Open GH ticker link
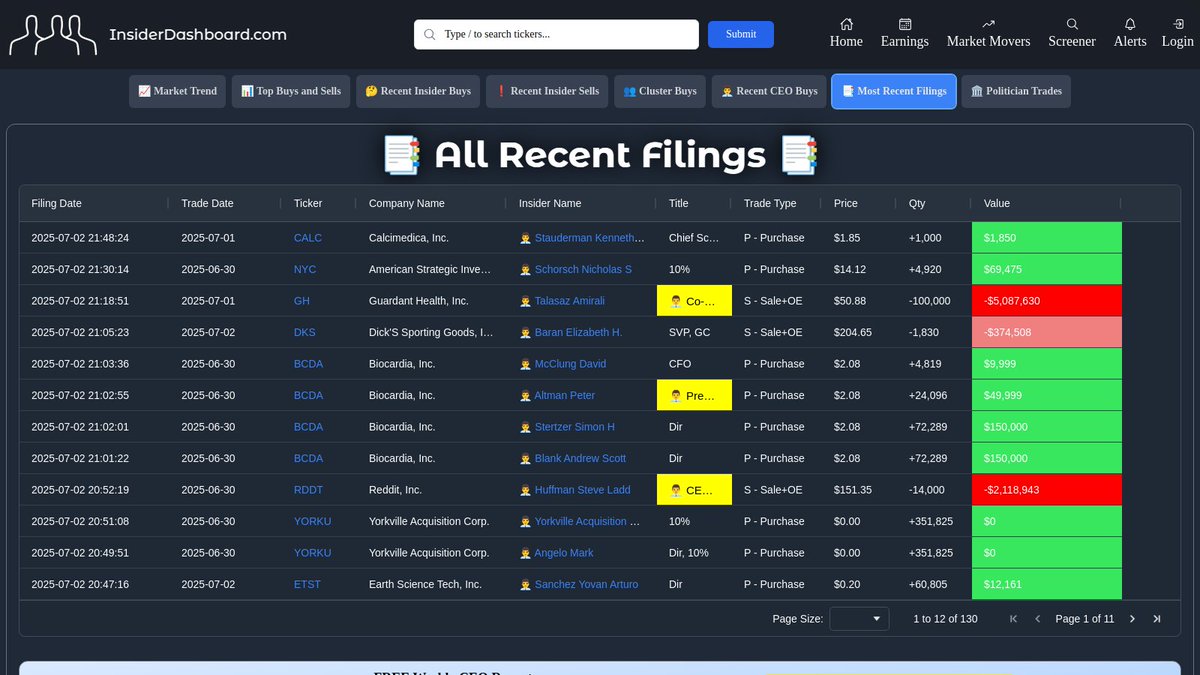 (302, 301)
